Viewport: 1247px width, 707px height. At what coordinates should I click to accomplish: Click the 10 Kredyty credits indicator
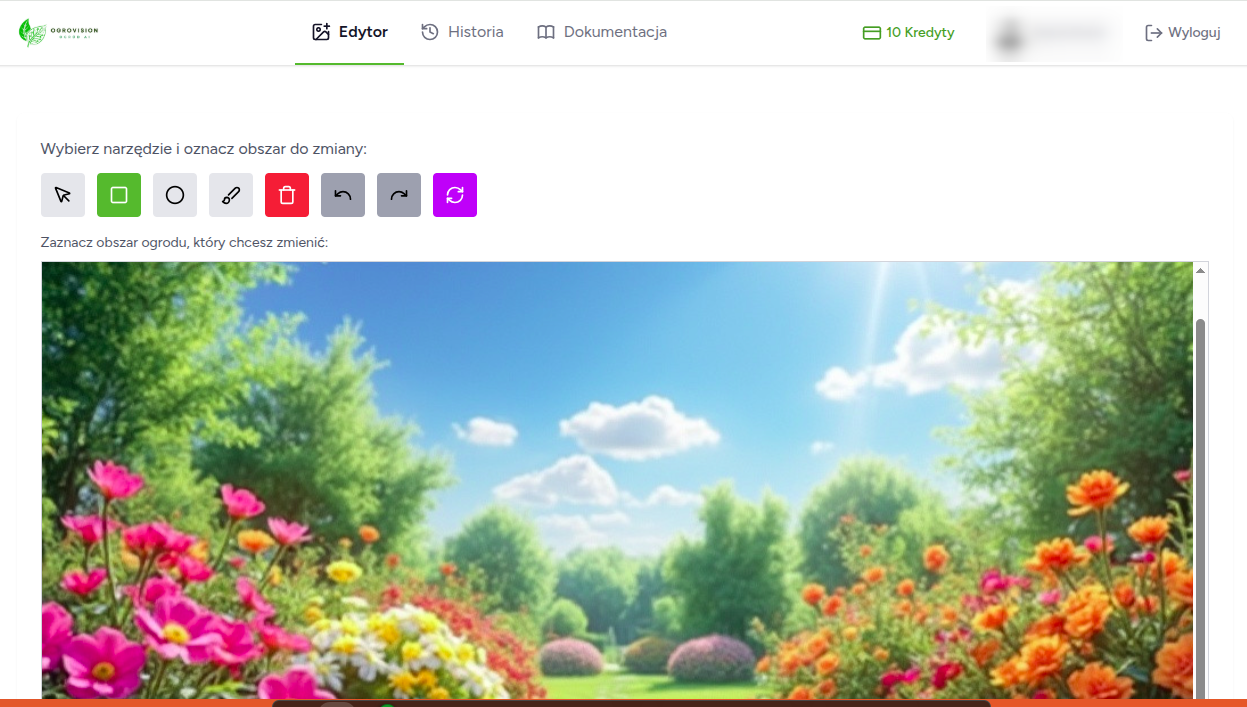click(908, 32)
